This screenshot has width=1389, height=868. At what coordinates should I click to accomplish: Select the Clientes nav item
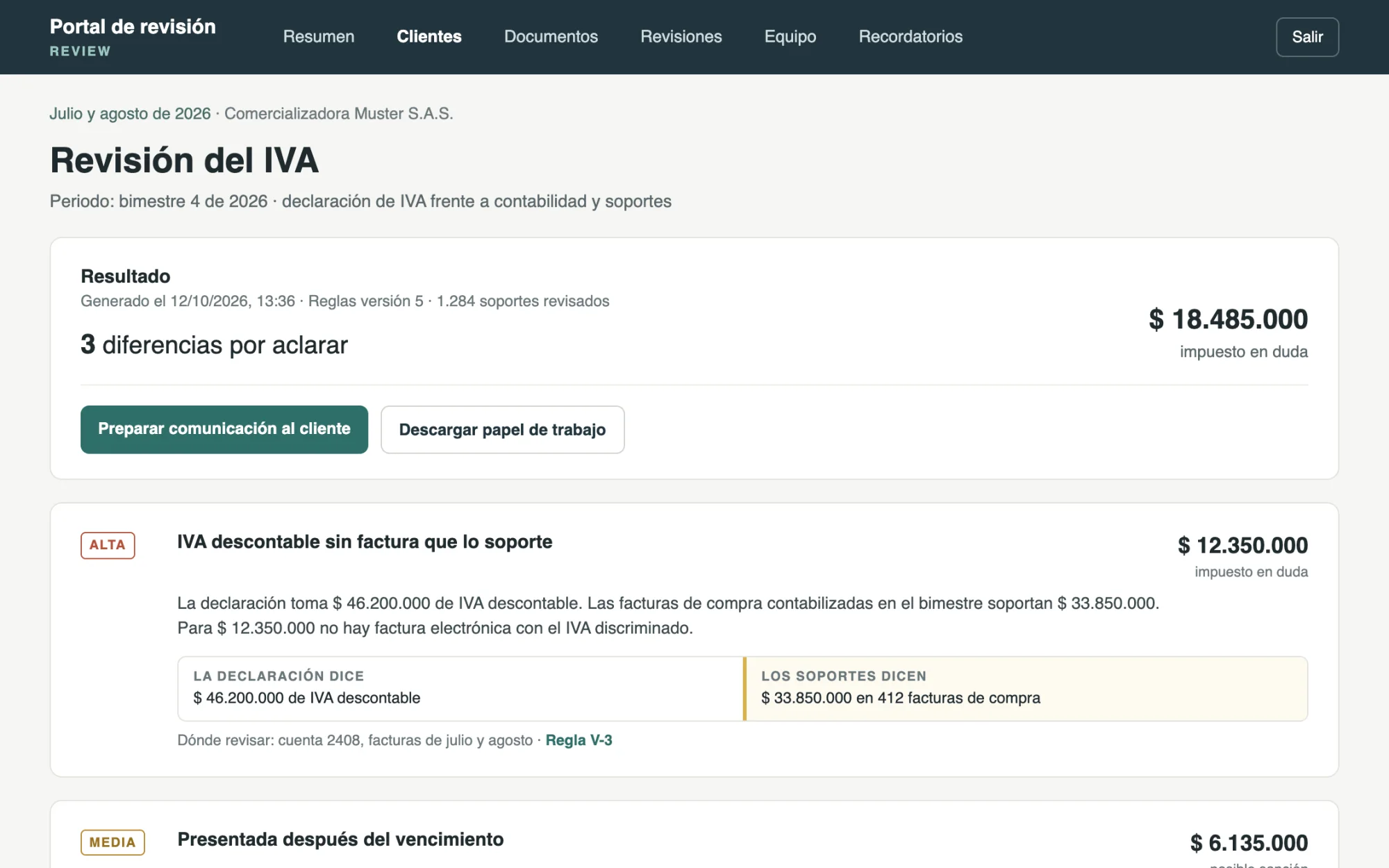tap(429, 37)
